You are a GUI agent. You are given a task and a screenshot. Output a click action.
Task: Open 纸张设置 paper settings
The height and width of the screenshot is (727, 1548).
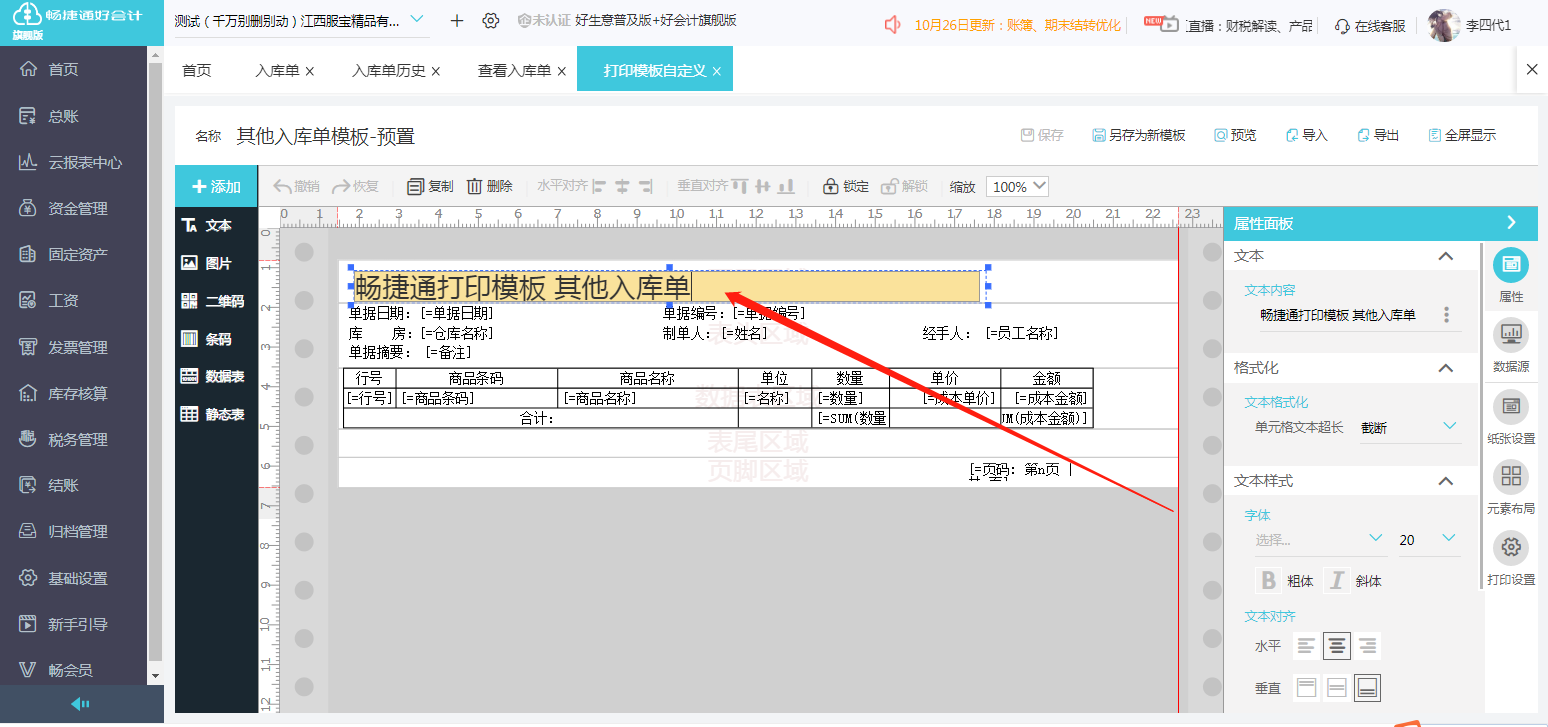1511,416
